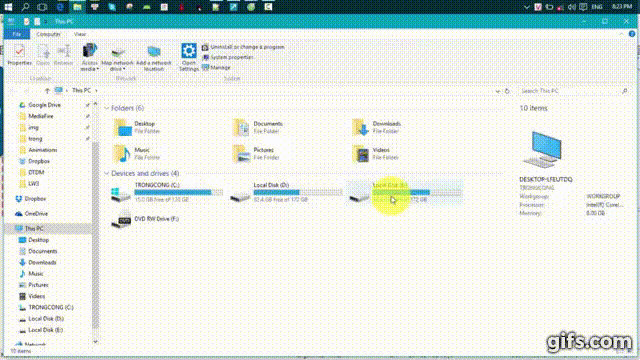Open Pictures under This PC in sidebar
The width and height of the screenshot is (640, 360).
[38, 285]
